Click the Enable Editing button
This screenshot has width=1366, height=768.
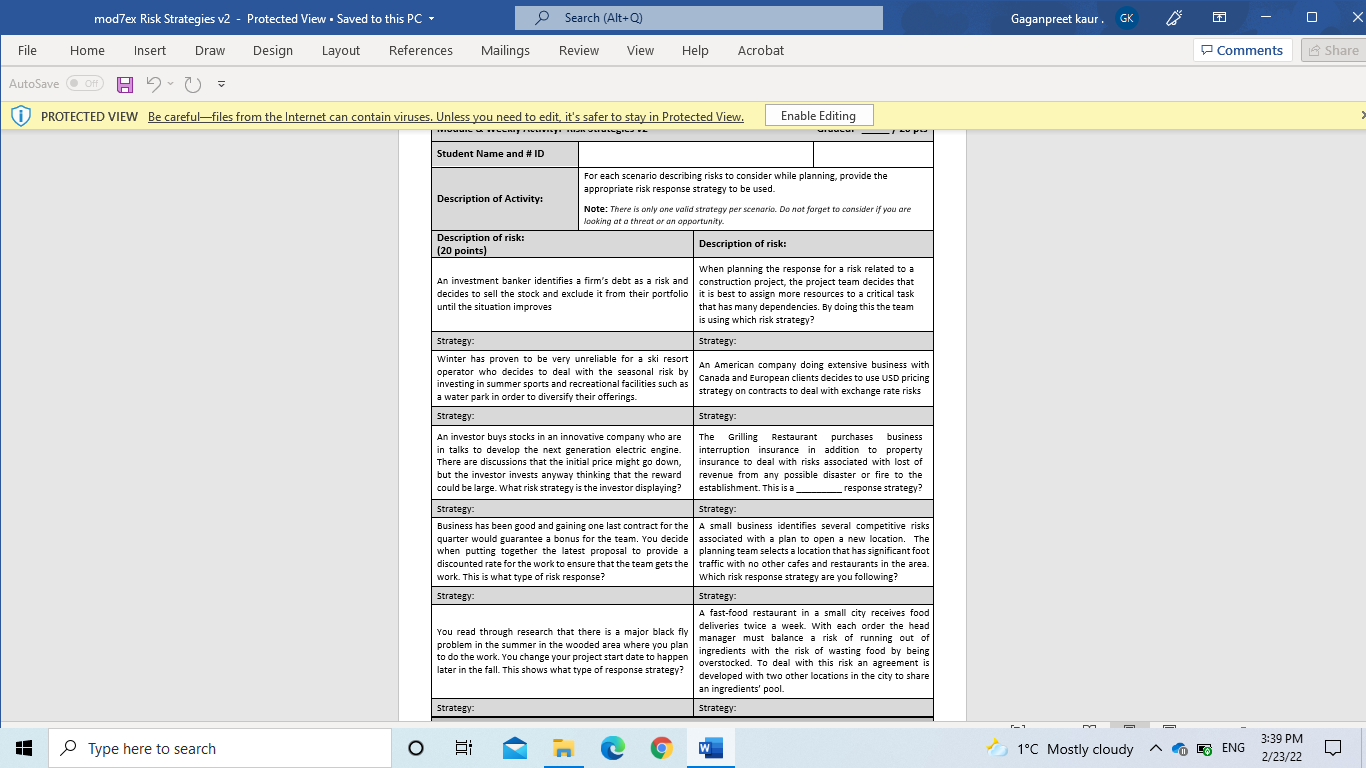818,114
